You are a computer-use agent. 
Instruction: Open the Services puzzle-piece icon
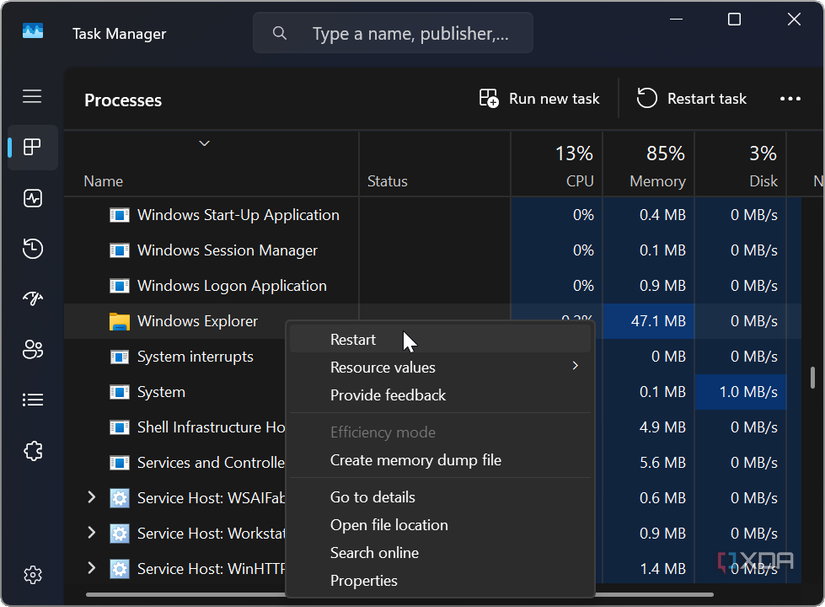[x=32, y=451]
